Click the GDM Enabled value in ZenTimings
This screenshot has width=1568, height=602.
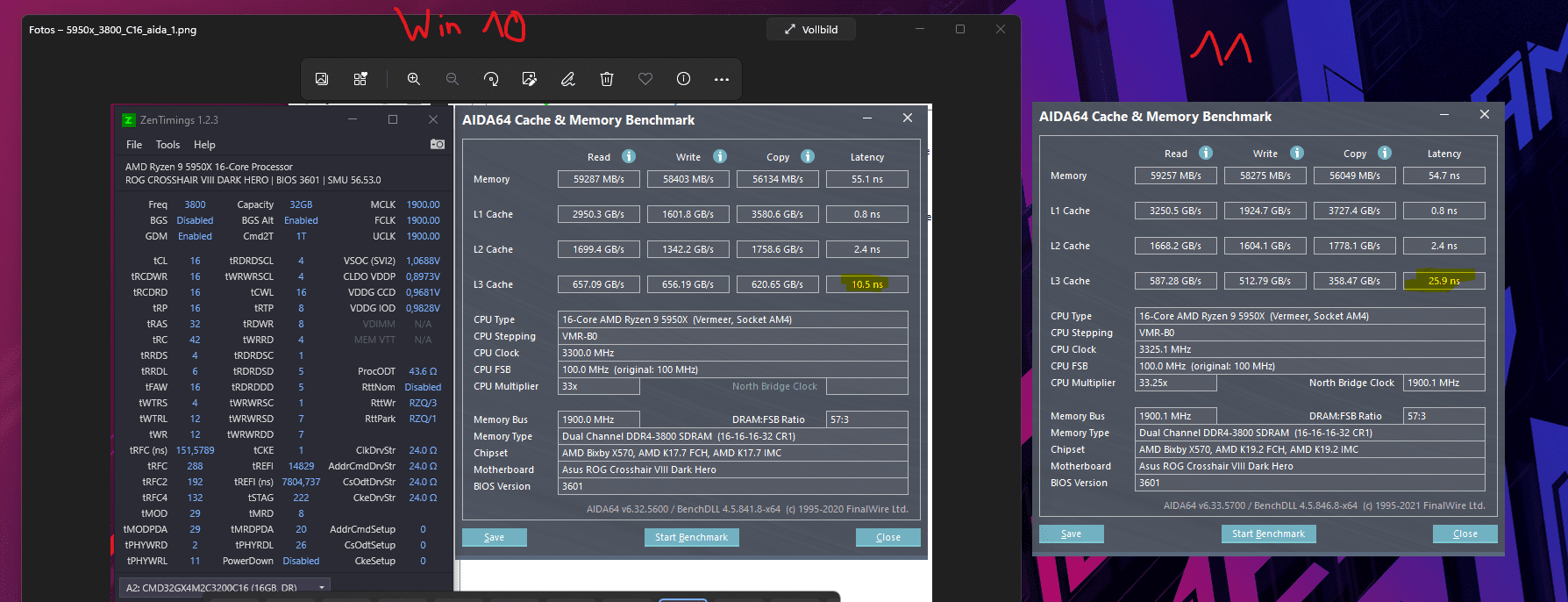tap(195, 236)
